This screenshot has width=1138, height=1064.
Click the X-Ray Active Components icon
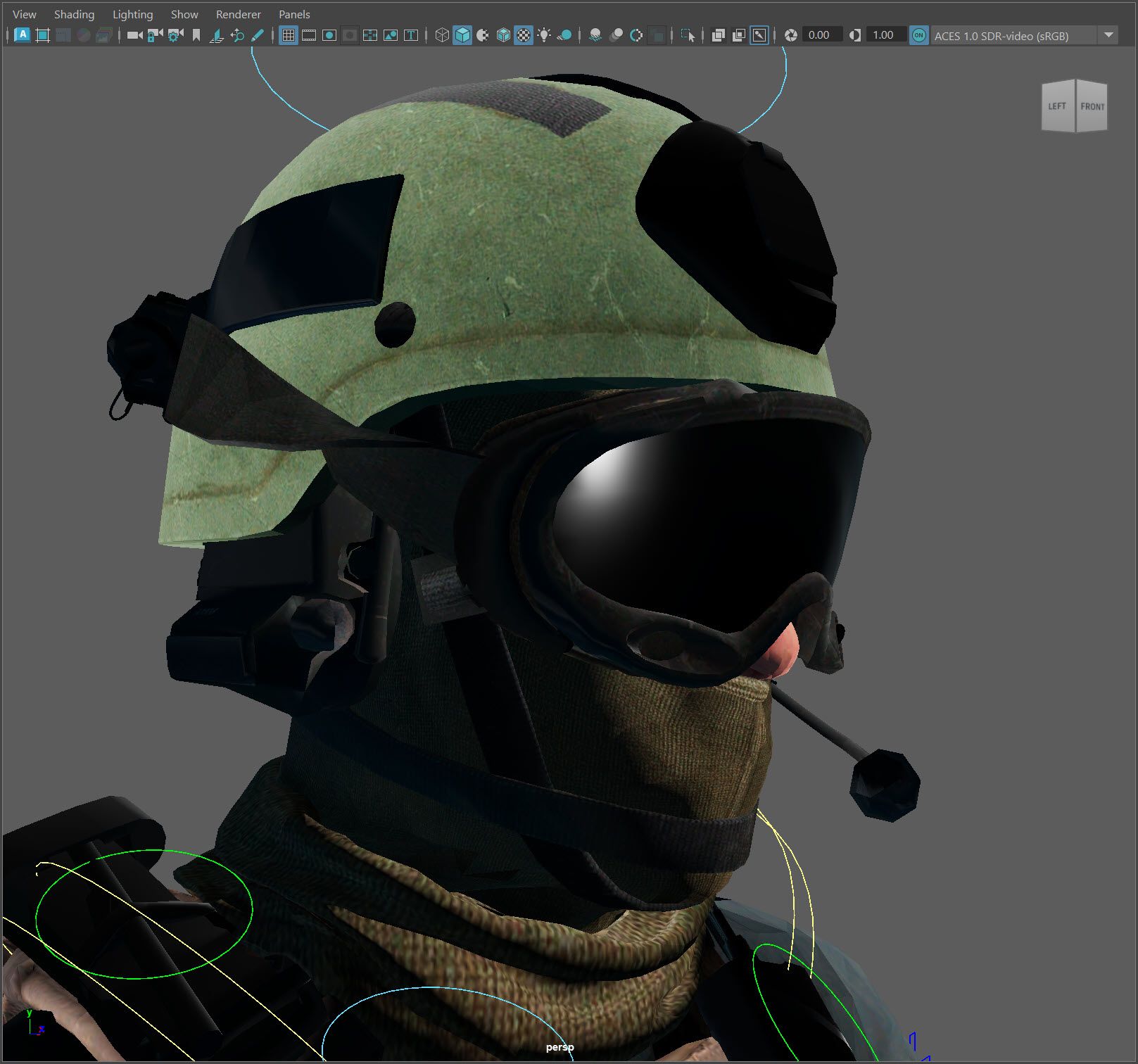click(x=739, y=34)
